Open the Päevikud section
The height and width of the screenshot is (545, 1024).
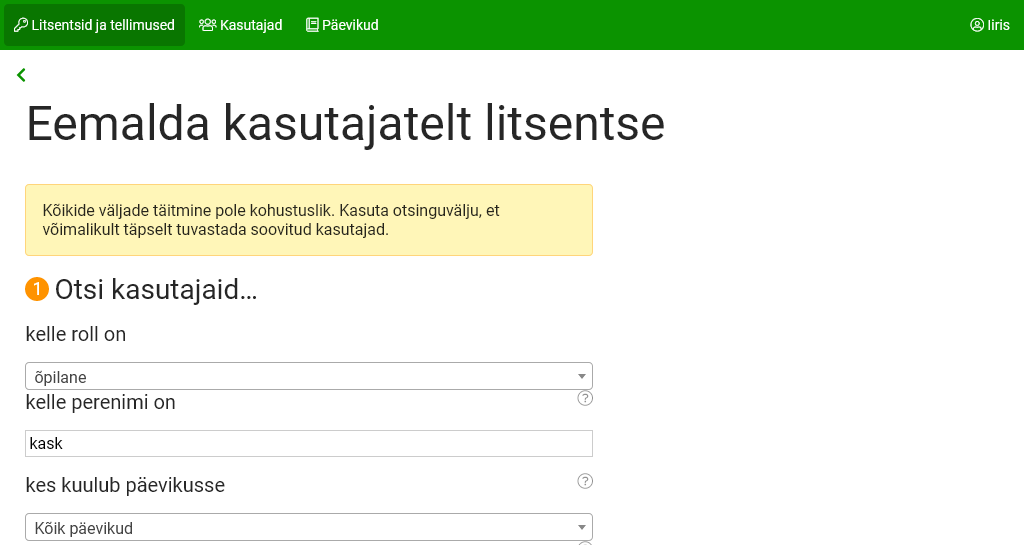350,25
